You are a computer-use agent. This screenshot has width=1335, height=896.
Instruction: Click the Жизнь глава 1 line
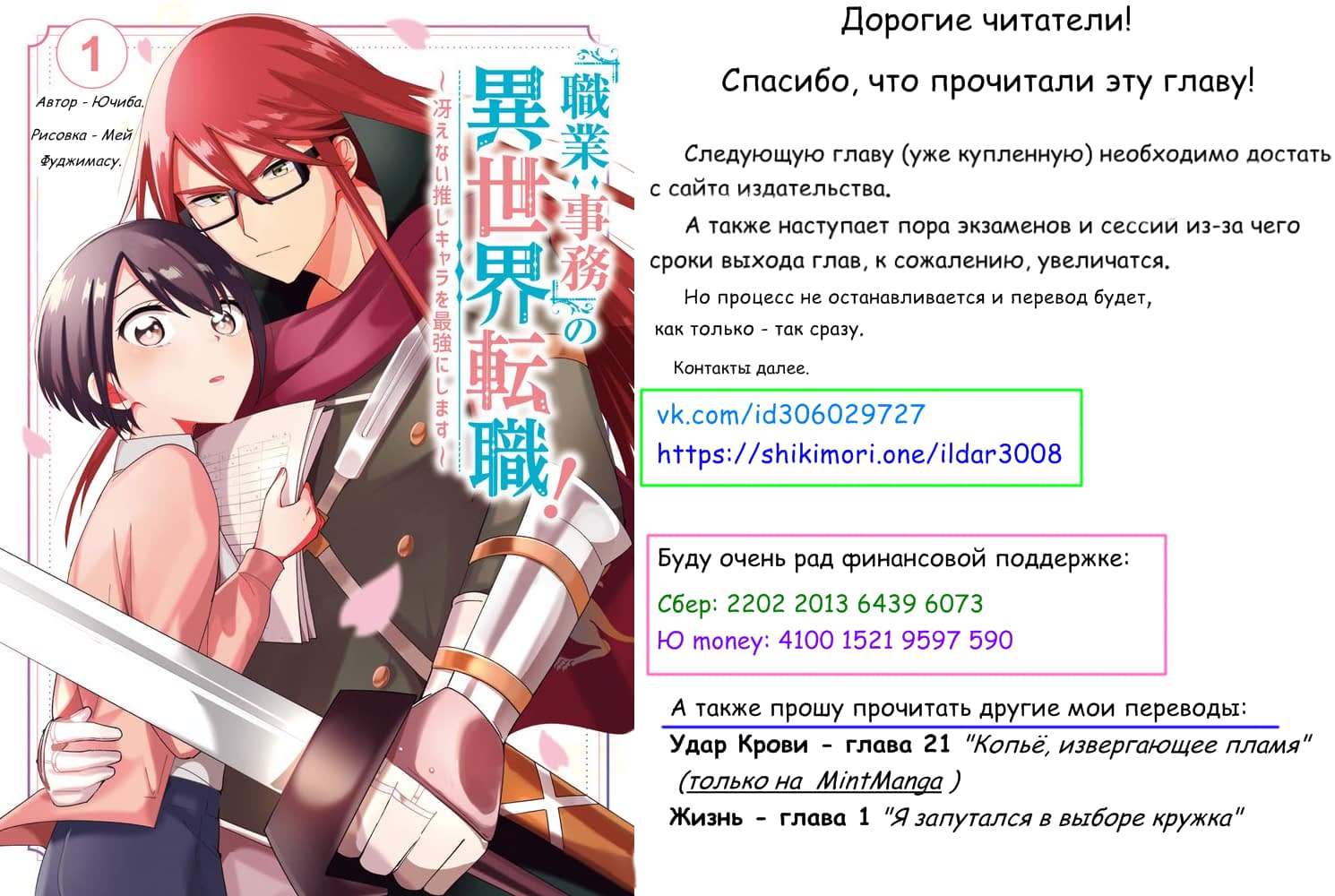click(x=956, y=817)
